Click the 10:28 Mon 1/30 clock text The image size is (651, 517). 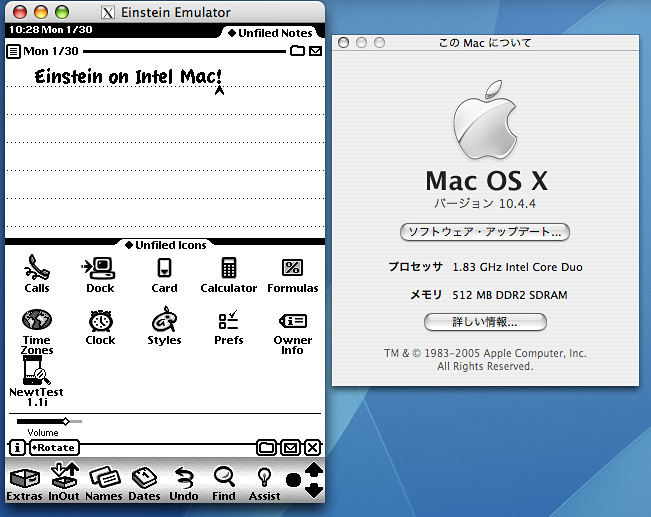point(50,29)
